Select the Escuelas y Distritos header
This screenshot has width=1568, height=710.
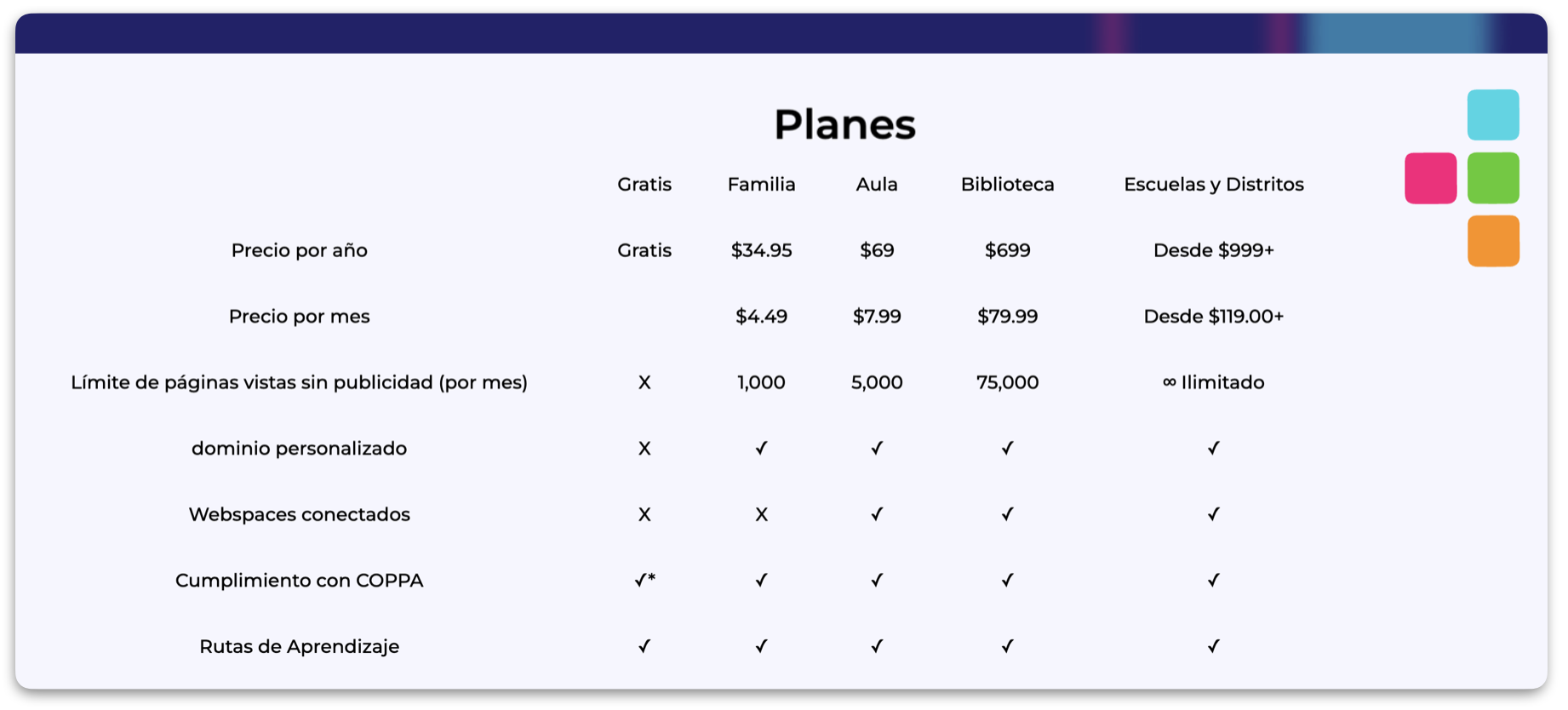[x=1213, y=185]
